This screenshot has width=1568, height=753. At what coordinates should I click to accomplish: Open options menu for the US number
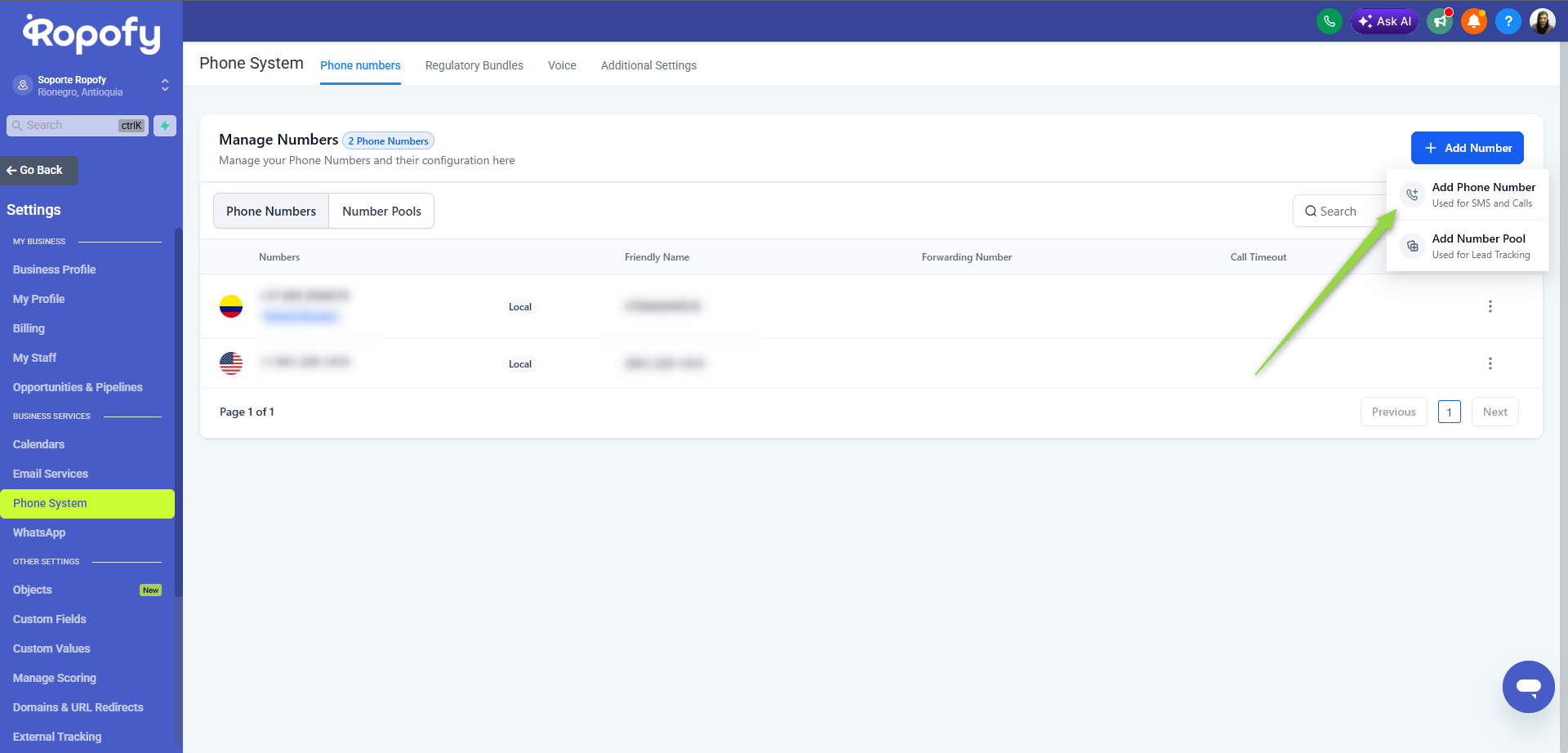tap(1490, 363)
